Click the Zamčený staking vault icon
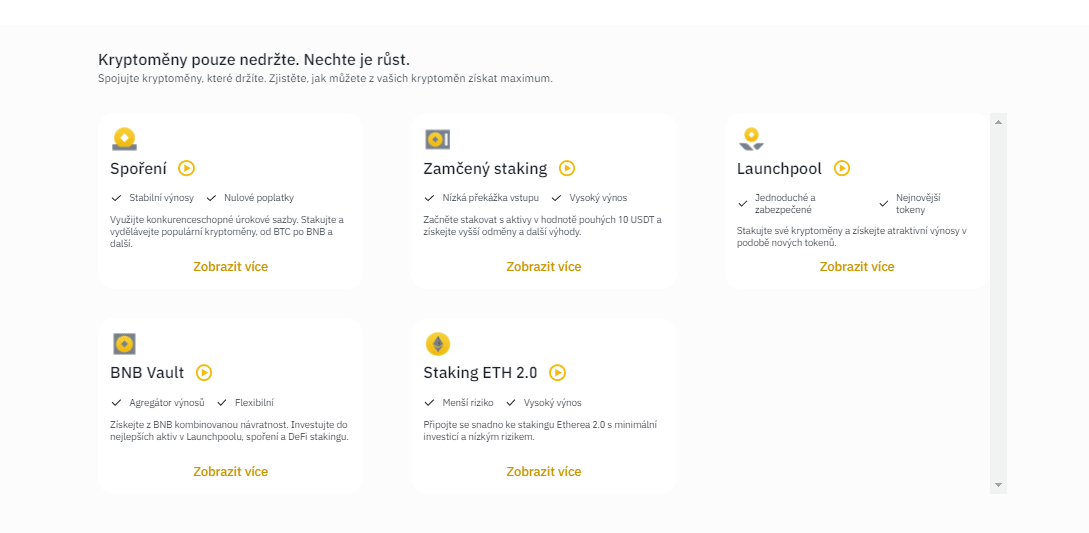This screenshot has height=533, width=1089. (x=437, y=139)
